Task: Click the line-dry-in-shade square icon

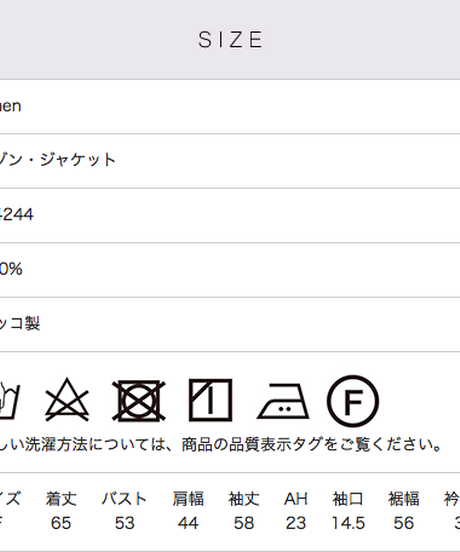Action: [x=210, y=400]
